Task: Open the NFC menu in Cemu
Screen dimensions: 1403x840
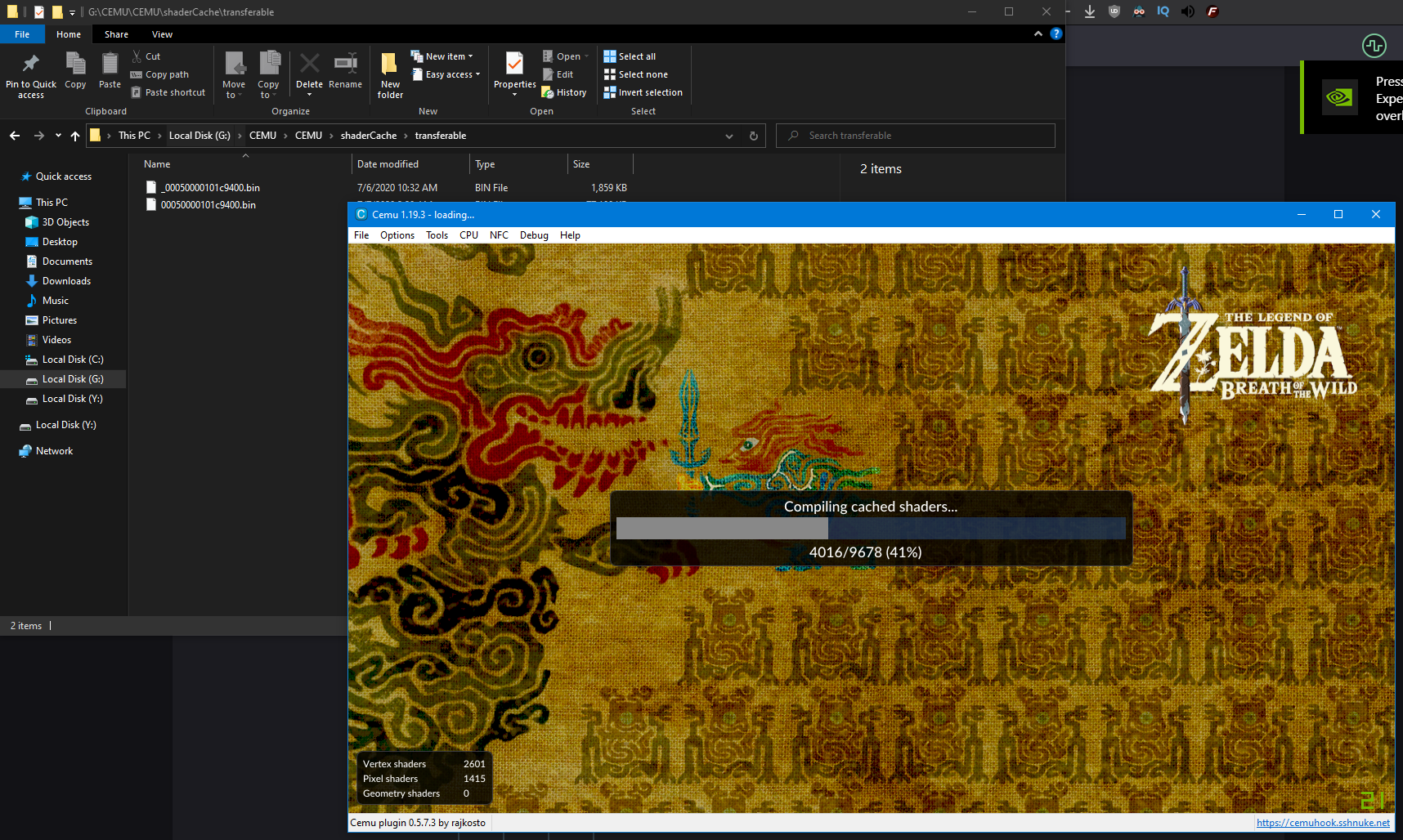Action: (499, 235)
